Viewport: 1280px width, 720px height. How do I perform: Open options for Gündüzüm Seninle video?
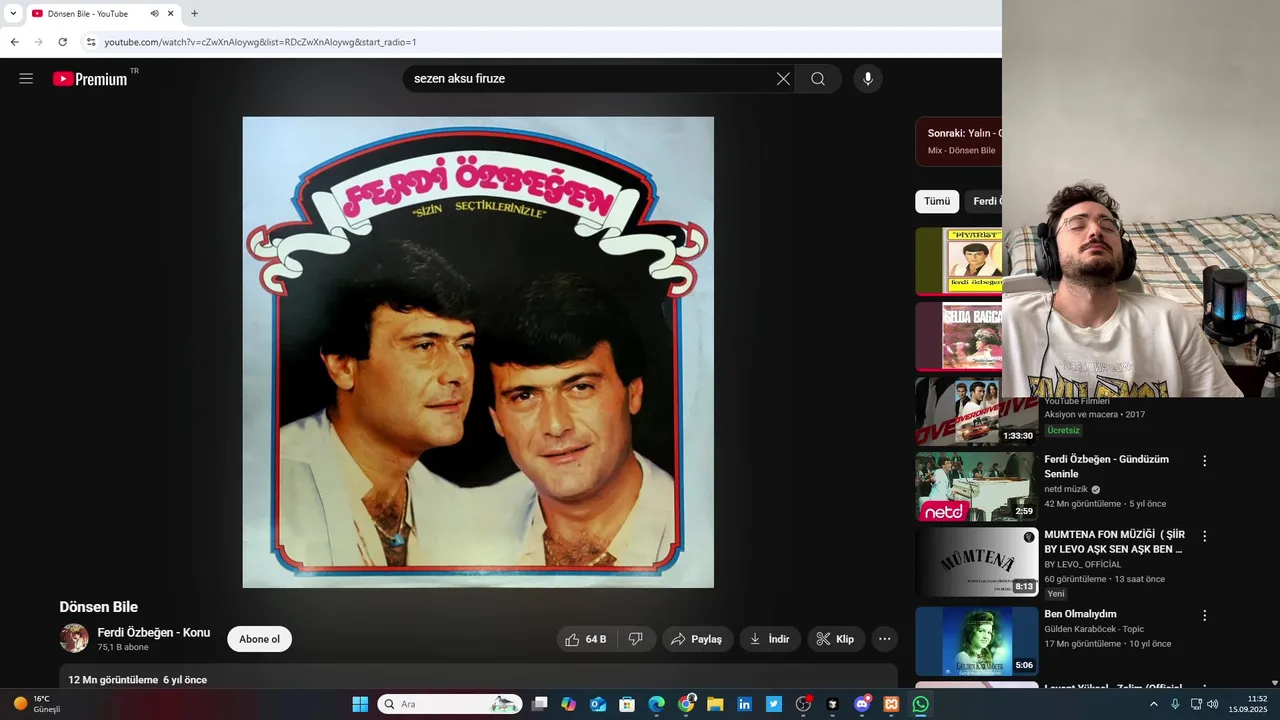click(1204, 461)
